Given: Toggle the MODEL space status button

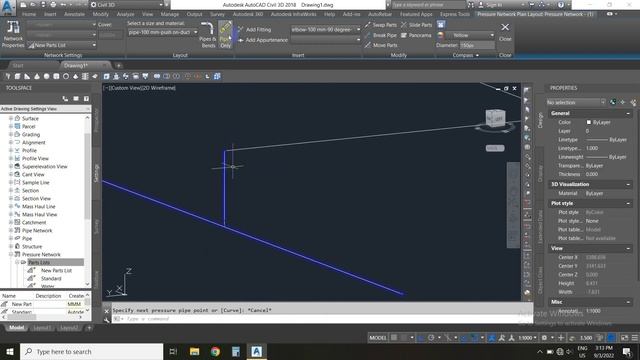Looking at the screenshot, I should point(378,338).
